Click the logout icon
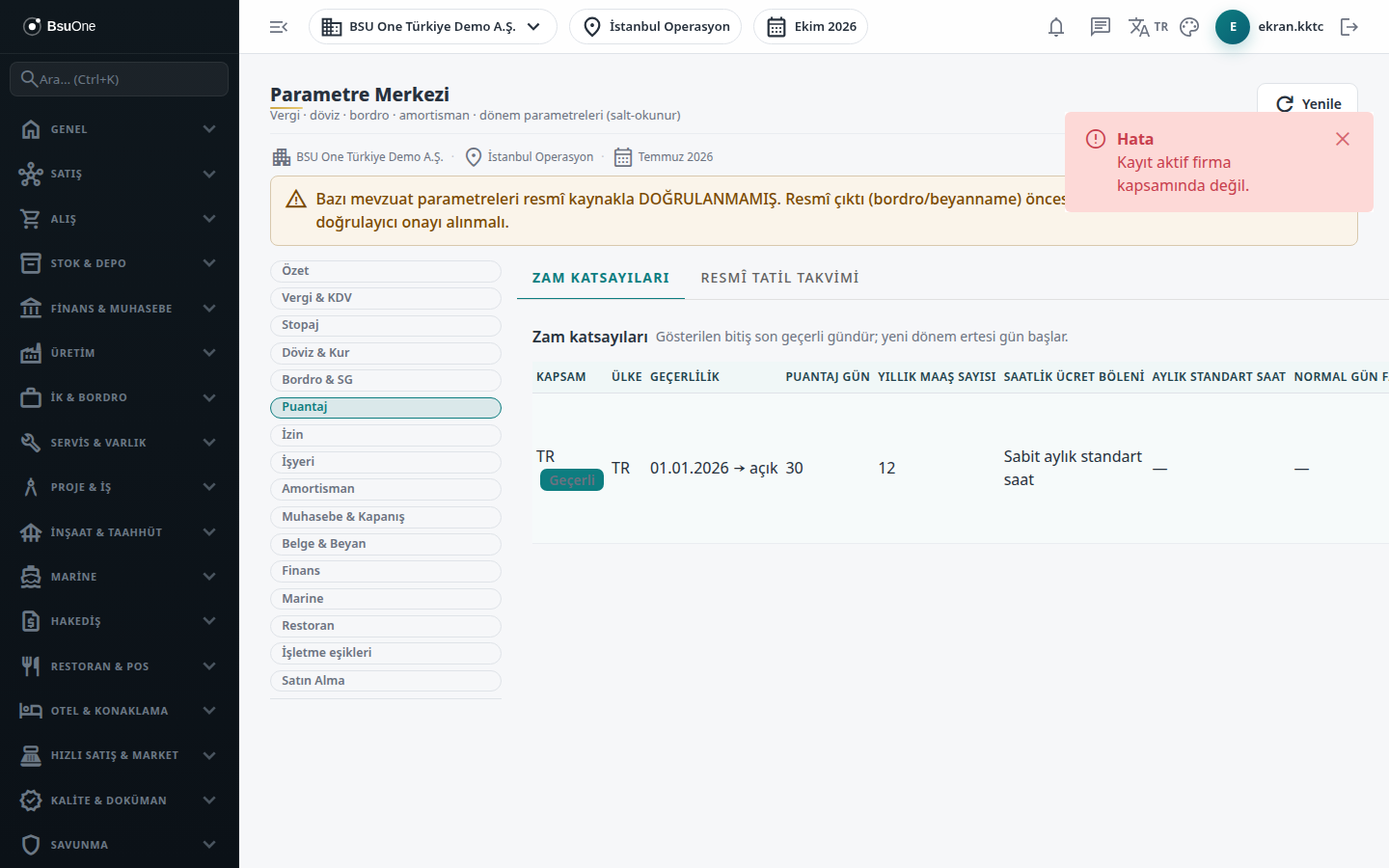 tap(1349, 27)
